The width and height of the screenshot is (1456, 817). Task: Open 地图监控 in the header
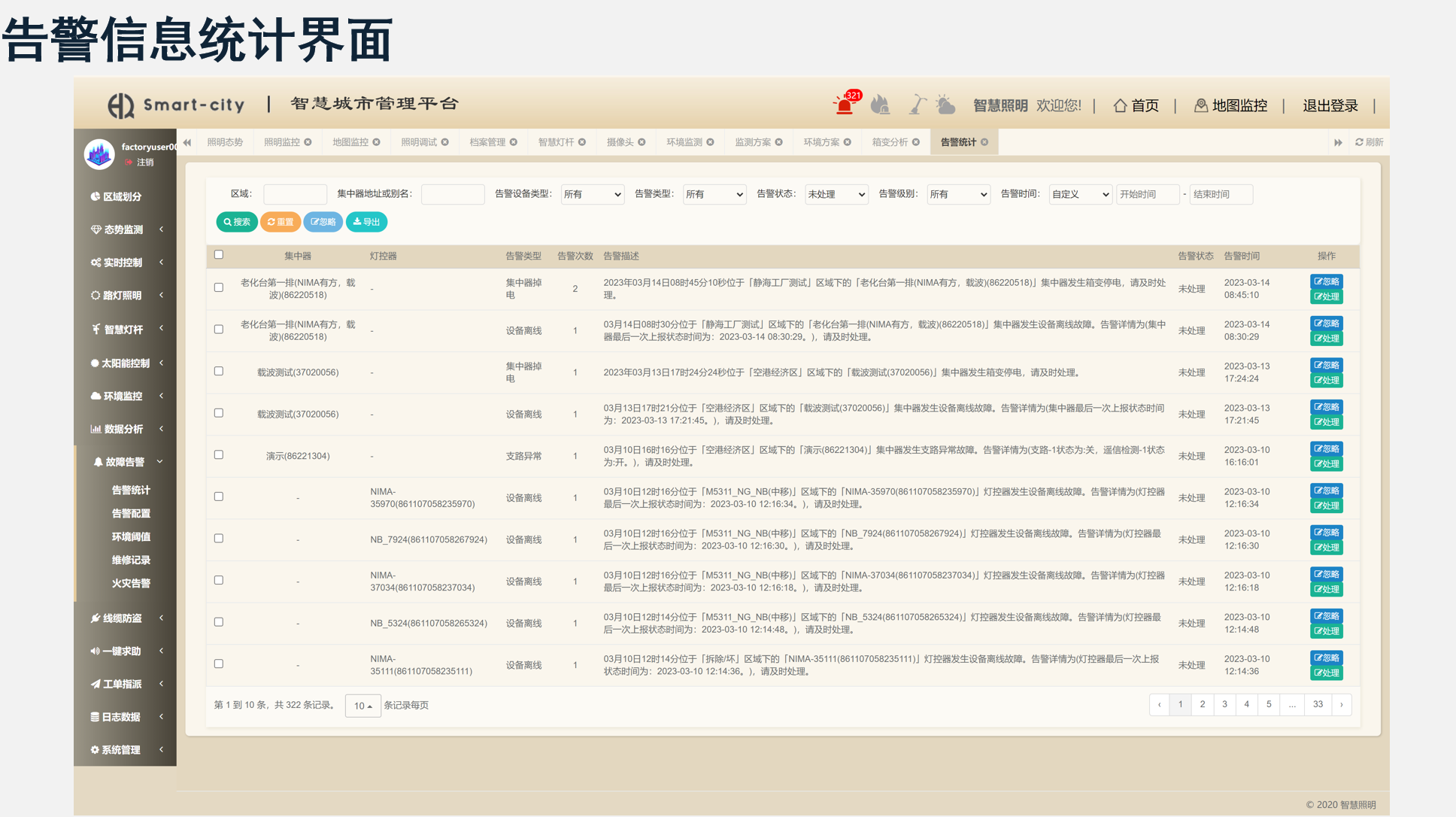pyautogui.click(x=1231, y=105)
